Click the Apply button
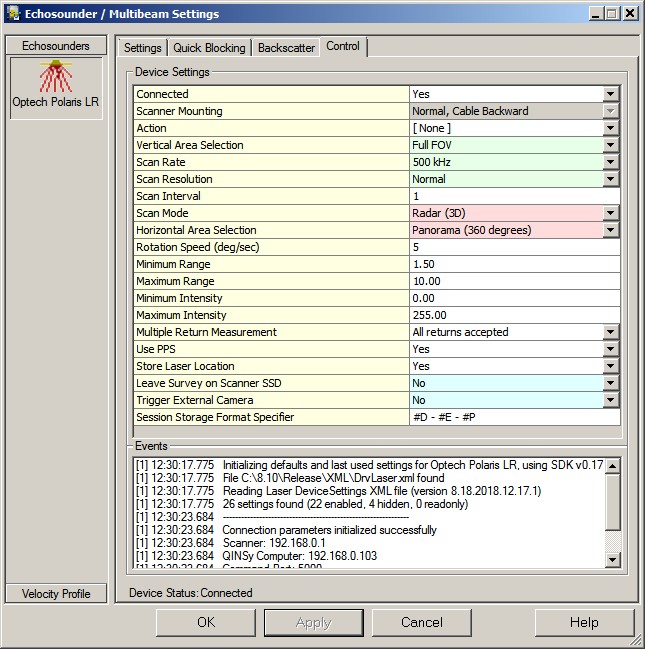The height and width of the screenshot is (649, 645). tap(314, 622)
